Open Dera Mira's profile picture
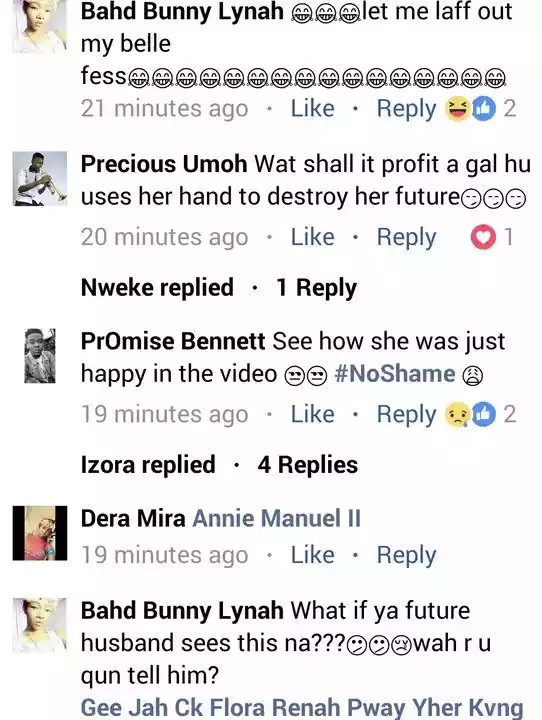The width and height of the screenshot is (542, 720). click(x=40, y=533)
